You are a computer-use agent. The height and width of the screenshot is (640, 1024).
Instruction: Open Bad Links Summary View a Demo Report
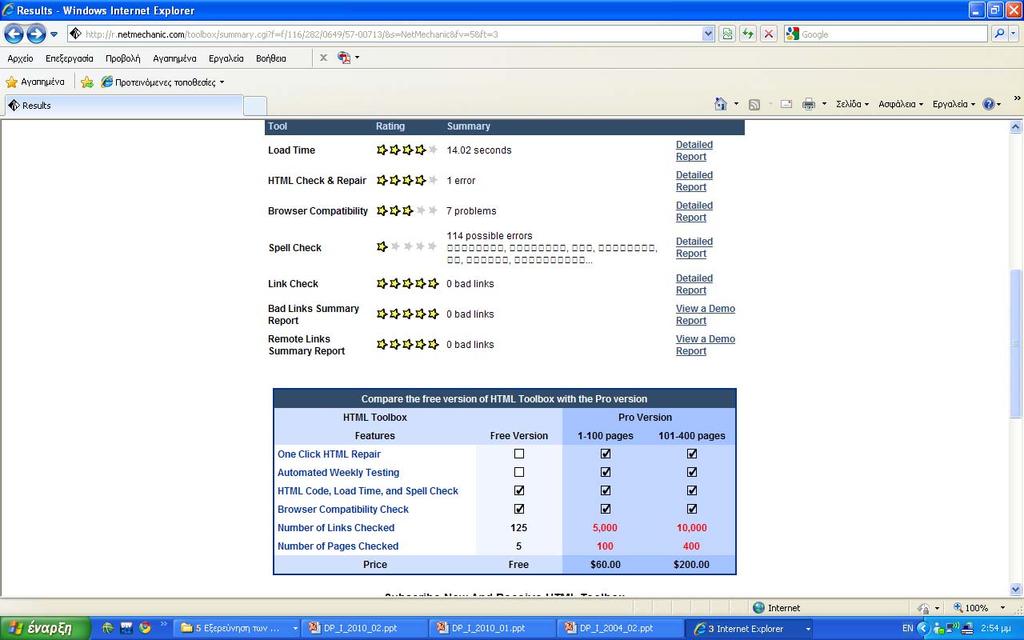705,315
